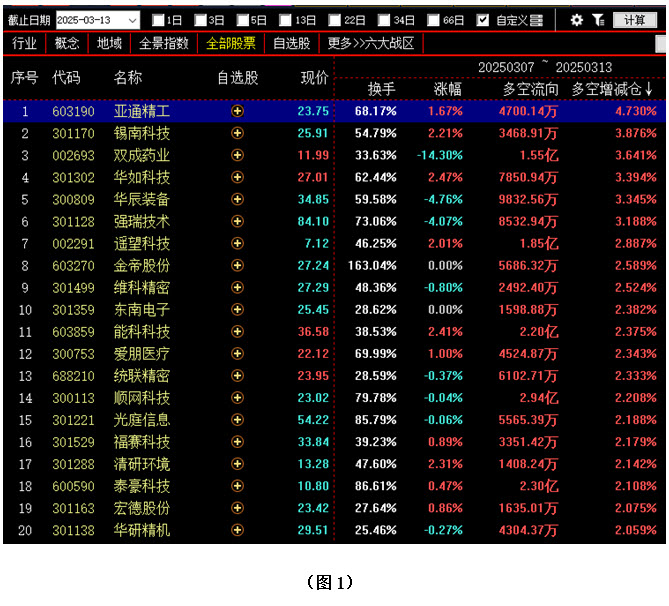The height and width of the screenshot is (606, 669).
Task: Expand 更多>>六大战区 menu
Action: 370,43
